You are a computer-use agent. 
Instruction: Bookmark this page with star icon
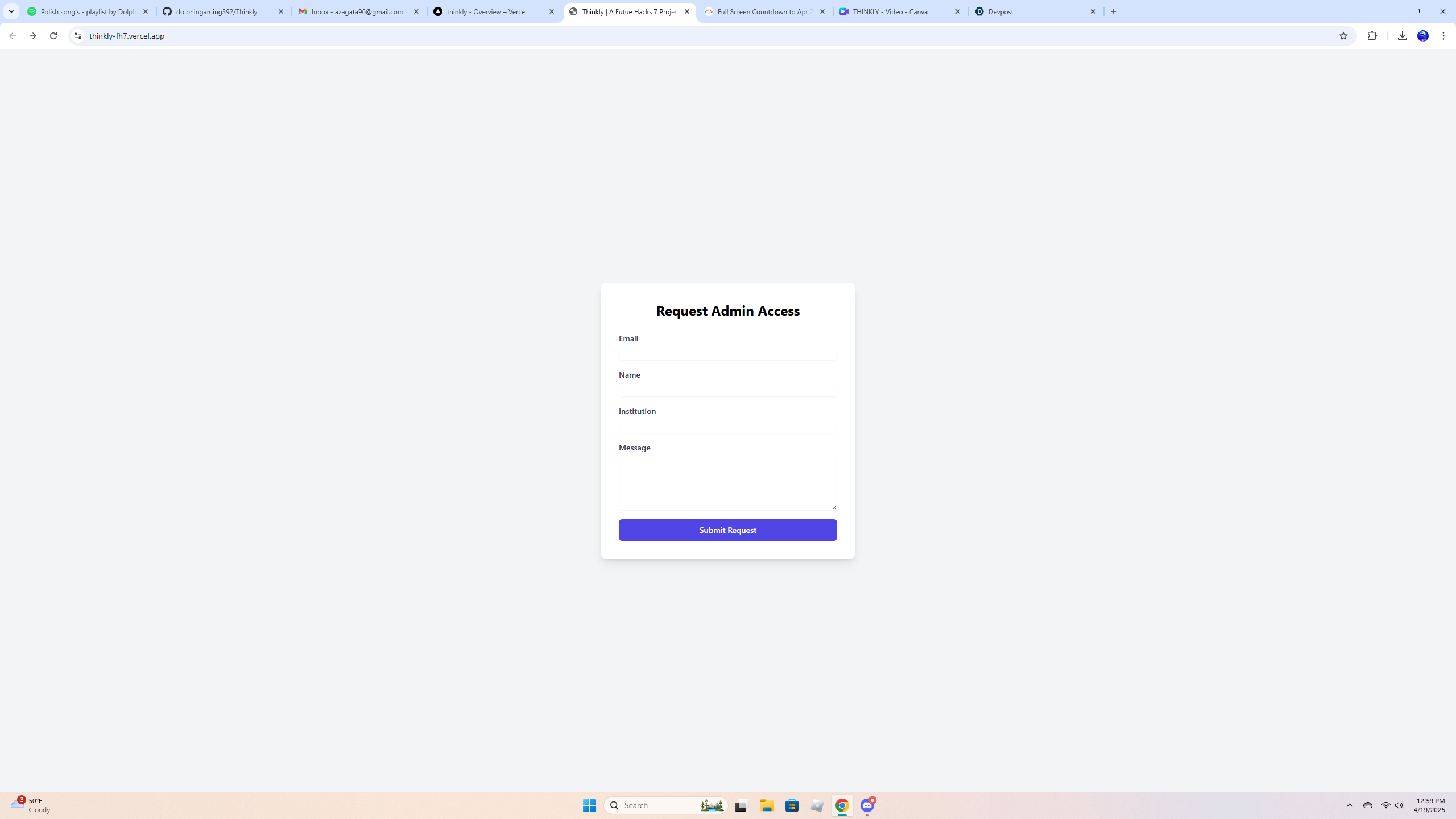(x=1343, y=36)
